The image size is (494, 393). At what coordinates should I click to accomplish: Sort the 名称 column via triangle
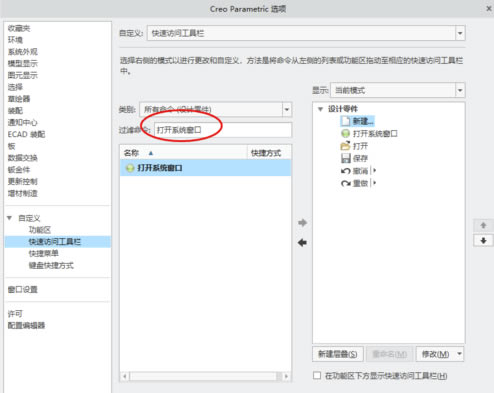click(x=151, y=153)
